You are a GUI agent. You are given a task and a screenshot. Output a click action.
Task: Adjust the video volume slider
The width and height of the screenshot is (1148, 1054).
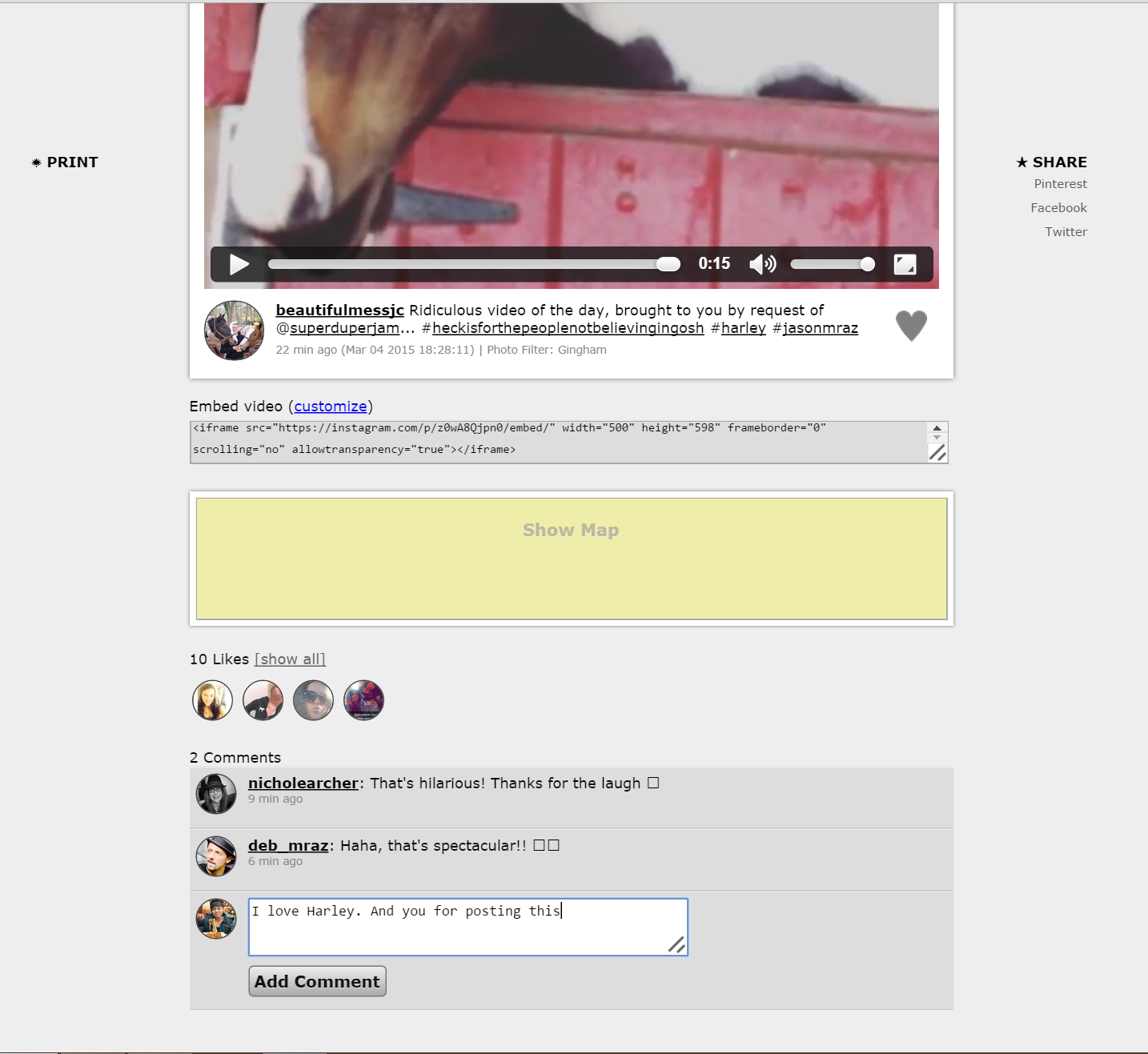(x=832, y=264)
